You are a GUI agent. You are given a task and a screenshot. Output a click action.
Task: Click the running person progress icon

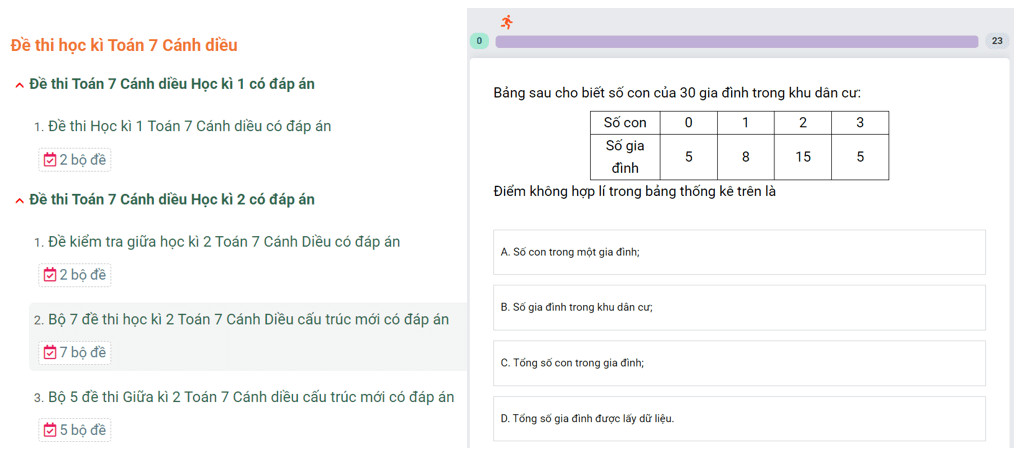(507, 21)
